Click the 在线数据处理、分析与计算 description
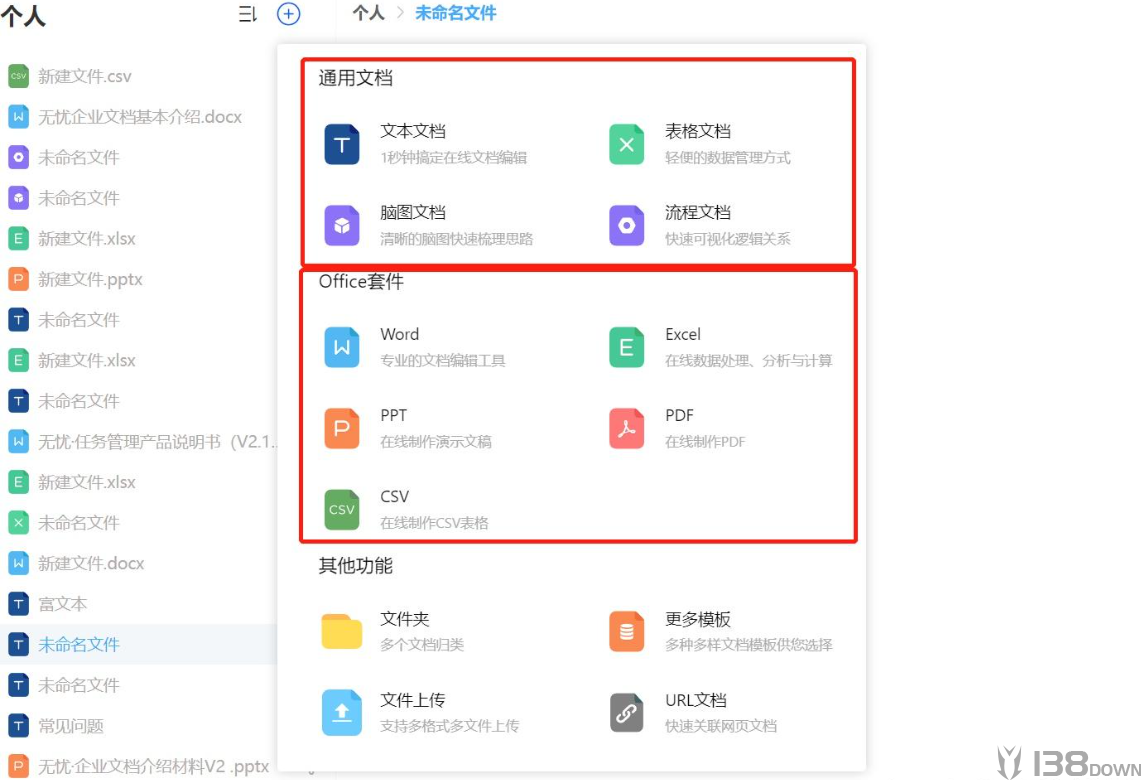 [749, 360]
